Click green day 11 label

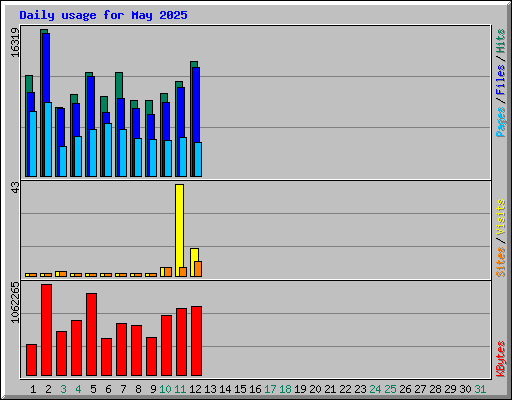pos(180,389)
